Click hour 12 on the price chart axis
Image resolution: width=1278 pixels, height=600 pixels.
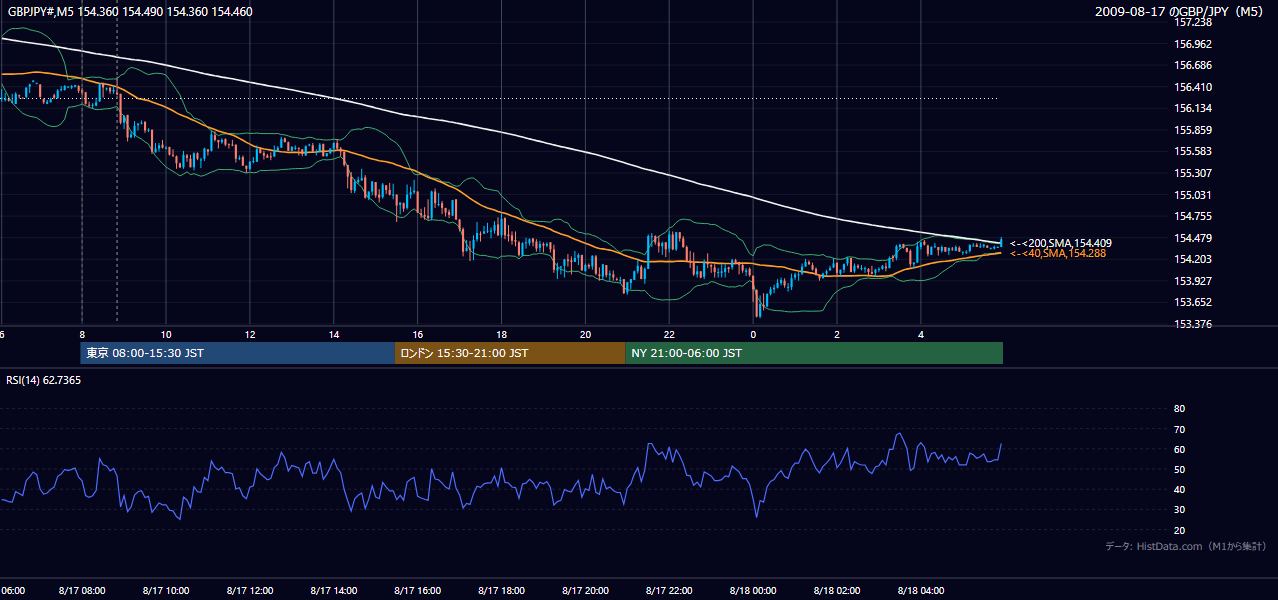[250, 335]
